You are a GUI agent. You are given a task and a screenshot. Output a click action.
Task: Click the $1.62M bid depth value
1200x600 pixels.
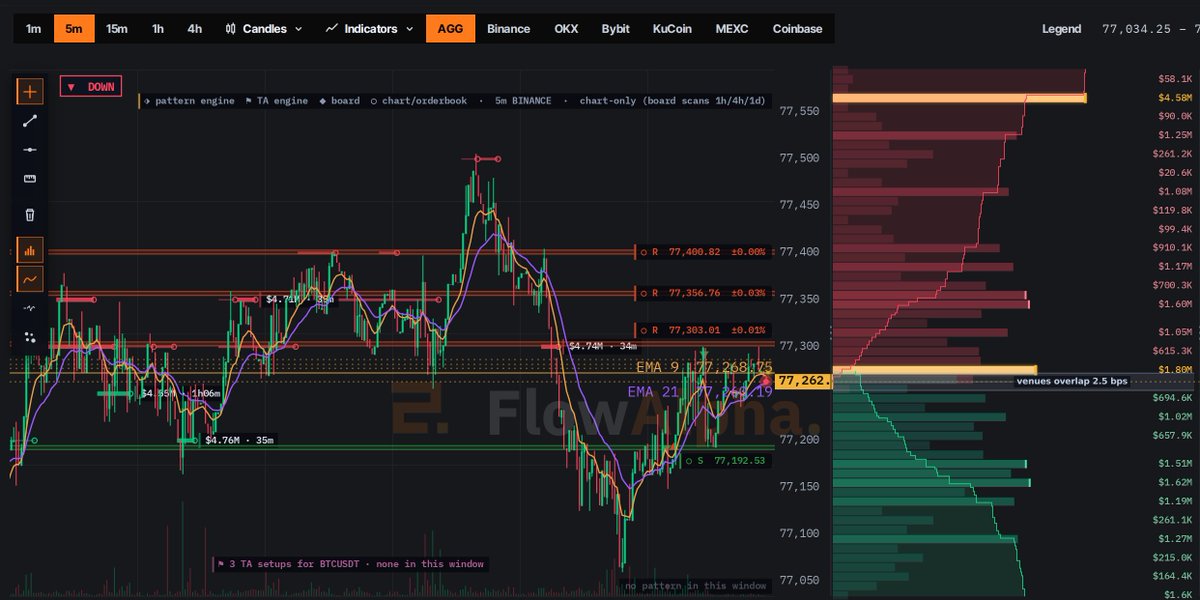1174,482
